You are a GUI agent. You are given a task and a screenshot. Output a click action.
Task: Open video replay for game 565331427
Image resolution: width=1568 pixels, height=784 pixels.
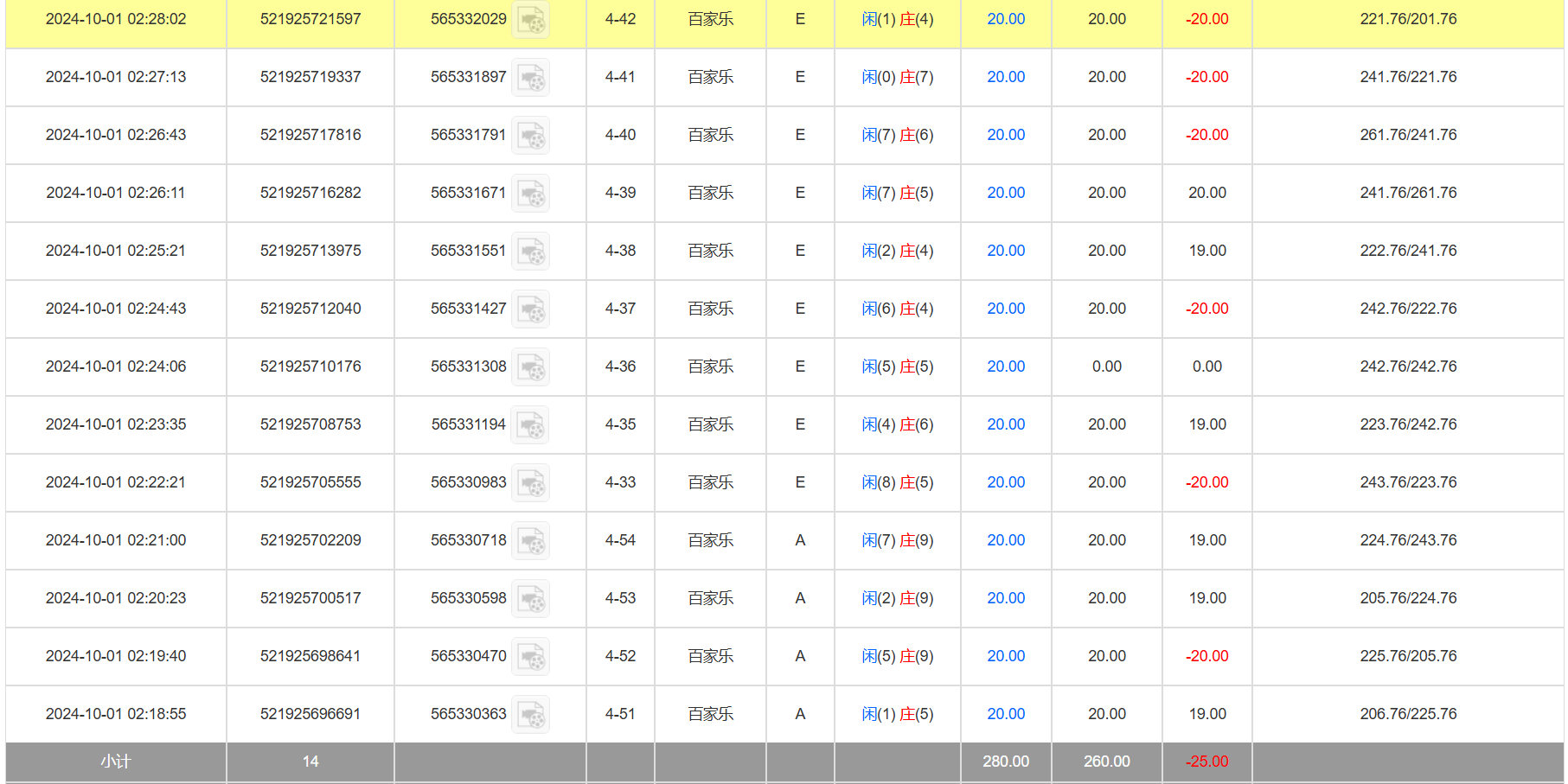click(x=530, y=309)
